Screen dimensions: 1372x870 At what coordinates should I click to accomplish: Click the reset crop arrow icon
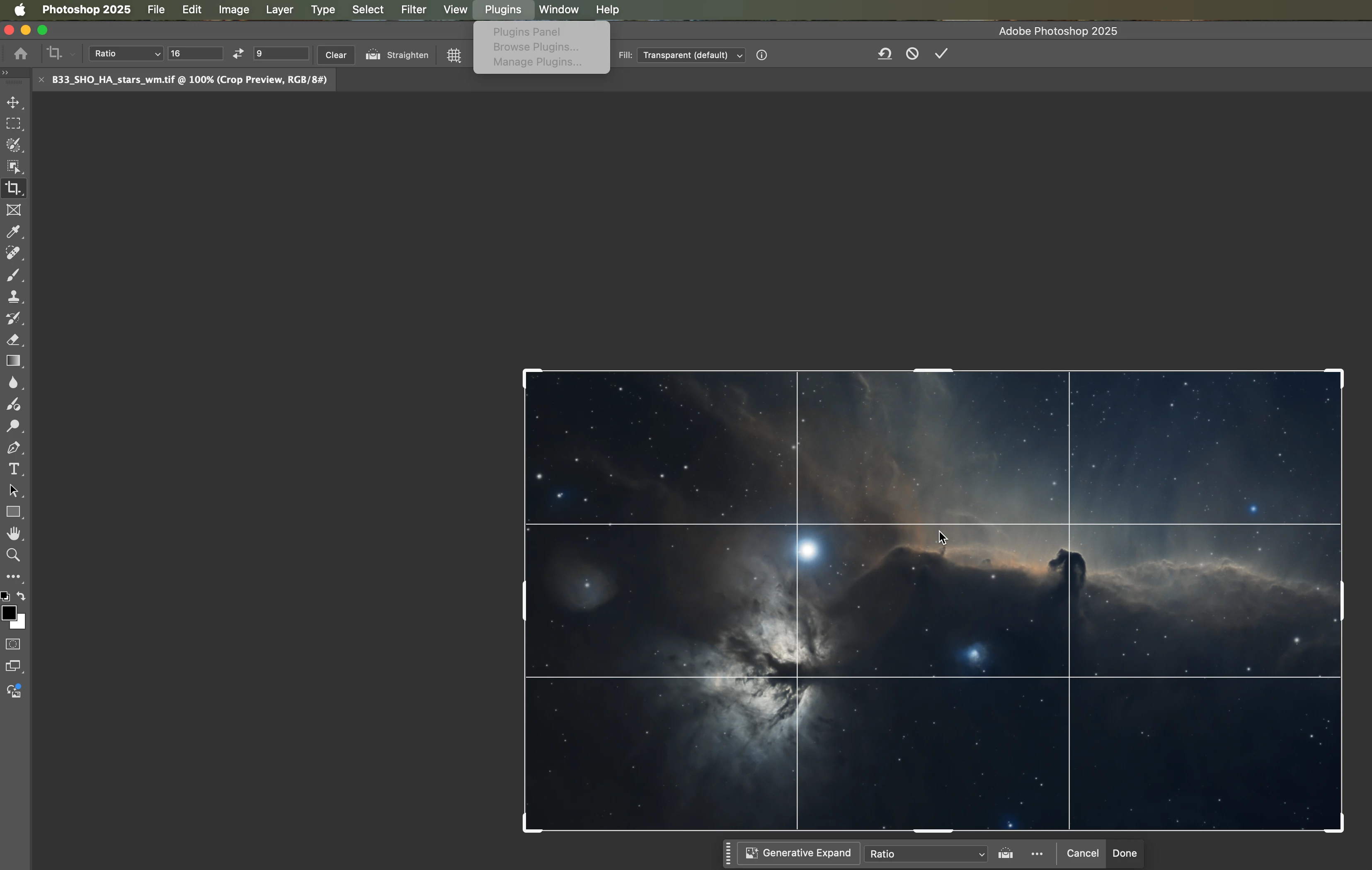[884, 53]
